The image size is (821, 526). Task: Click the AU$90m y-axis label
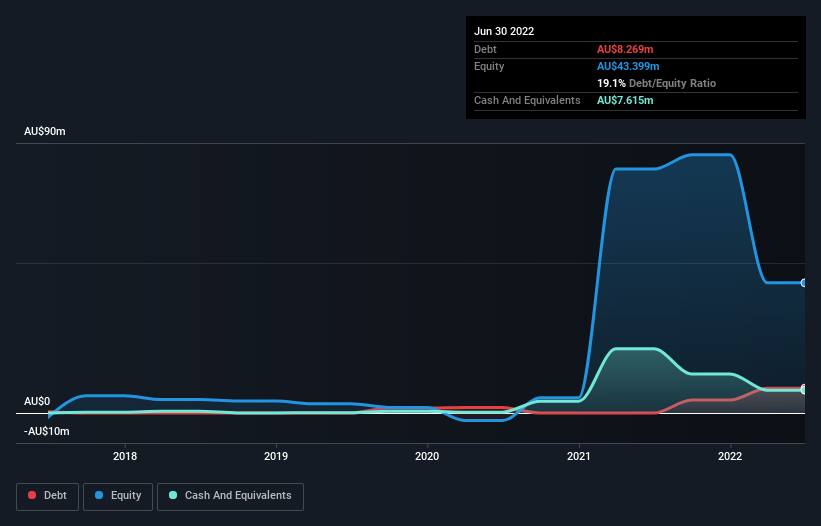click(x=45, y=131)
